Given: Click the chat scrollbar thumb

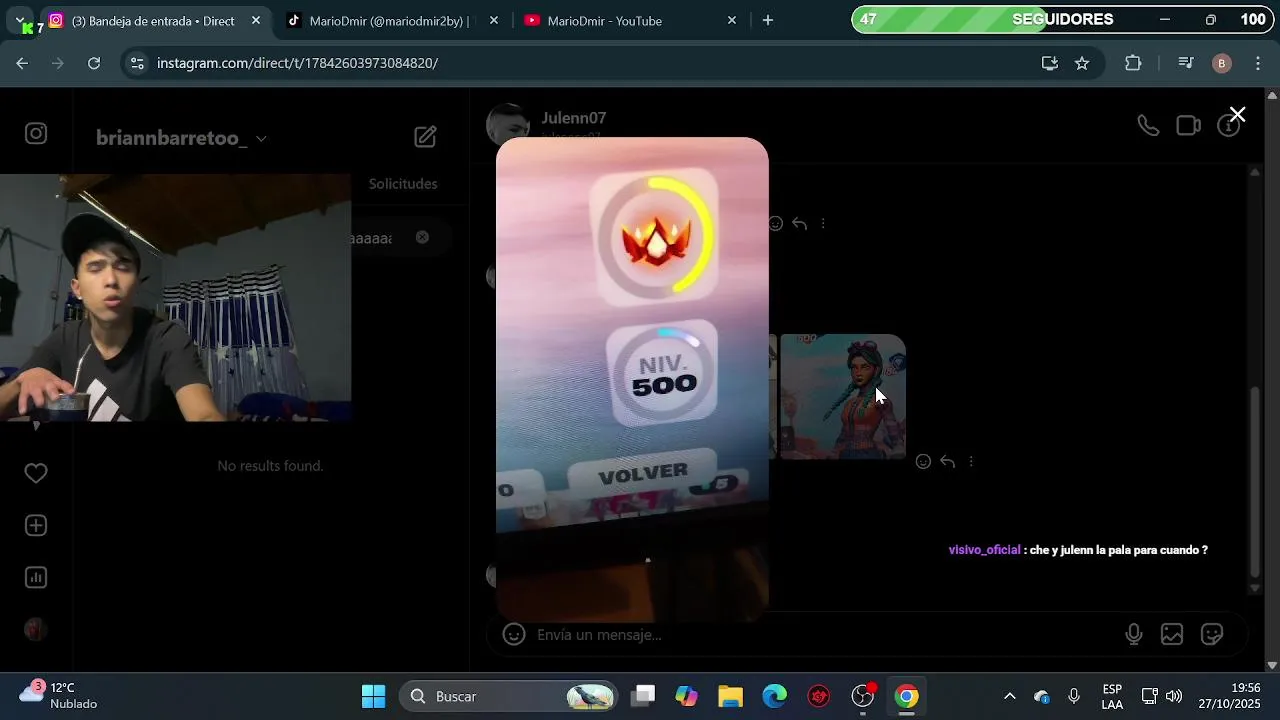Looking at the screenshot, I should (1256, 483).
